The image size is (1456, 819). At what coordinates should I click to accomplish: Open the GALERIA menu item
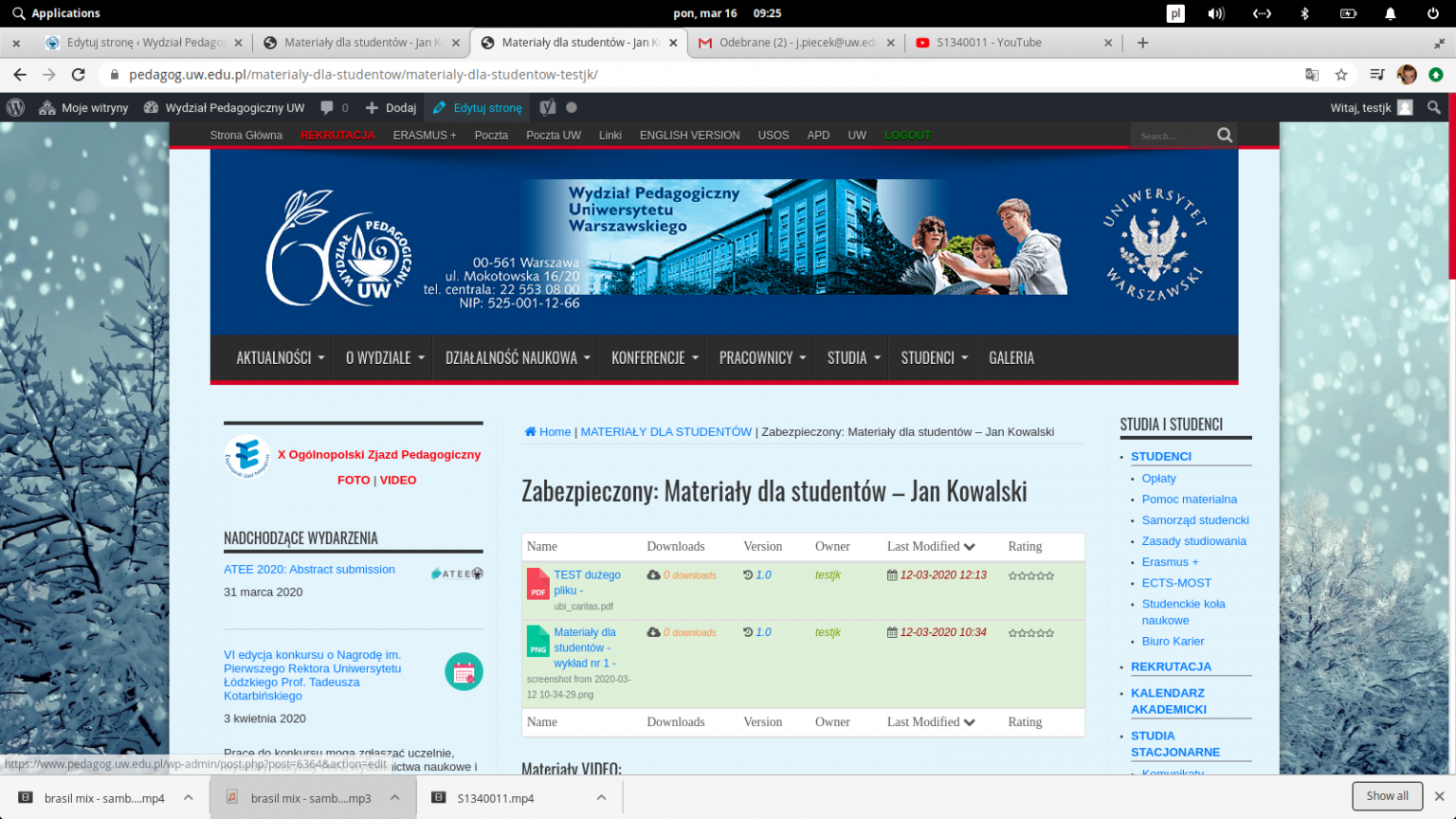click(x=1011, y=357)
